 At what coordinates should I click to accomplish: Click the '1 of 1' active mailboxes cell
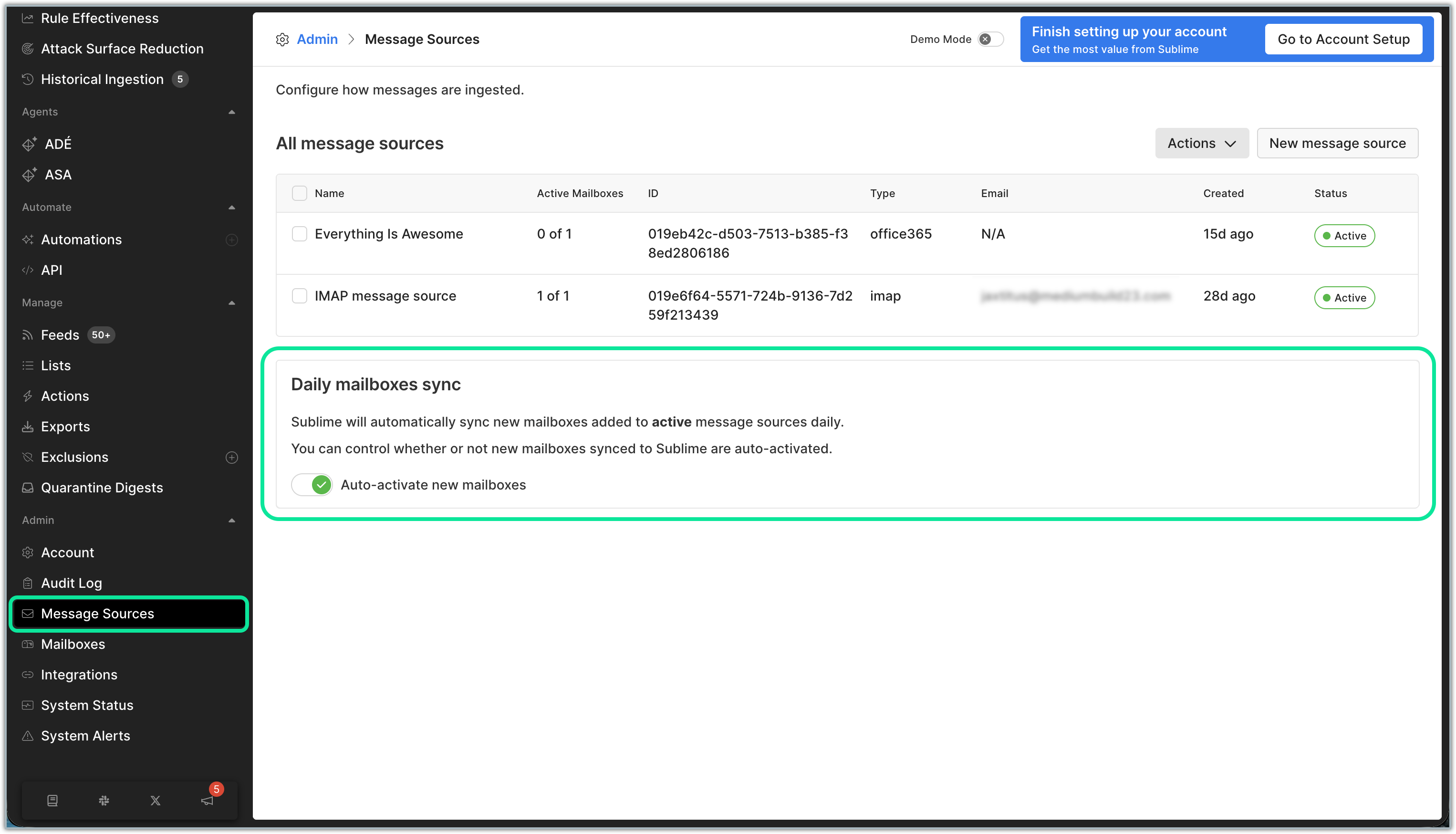(x=553, y=295)
